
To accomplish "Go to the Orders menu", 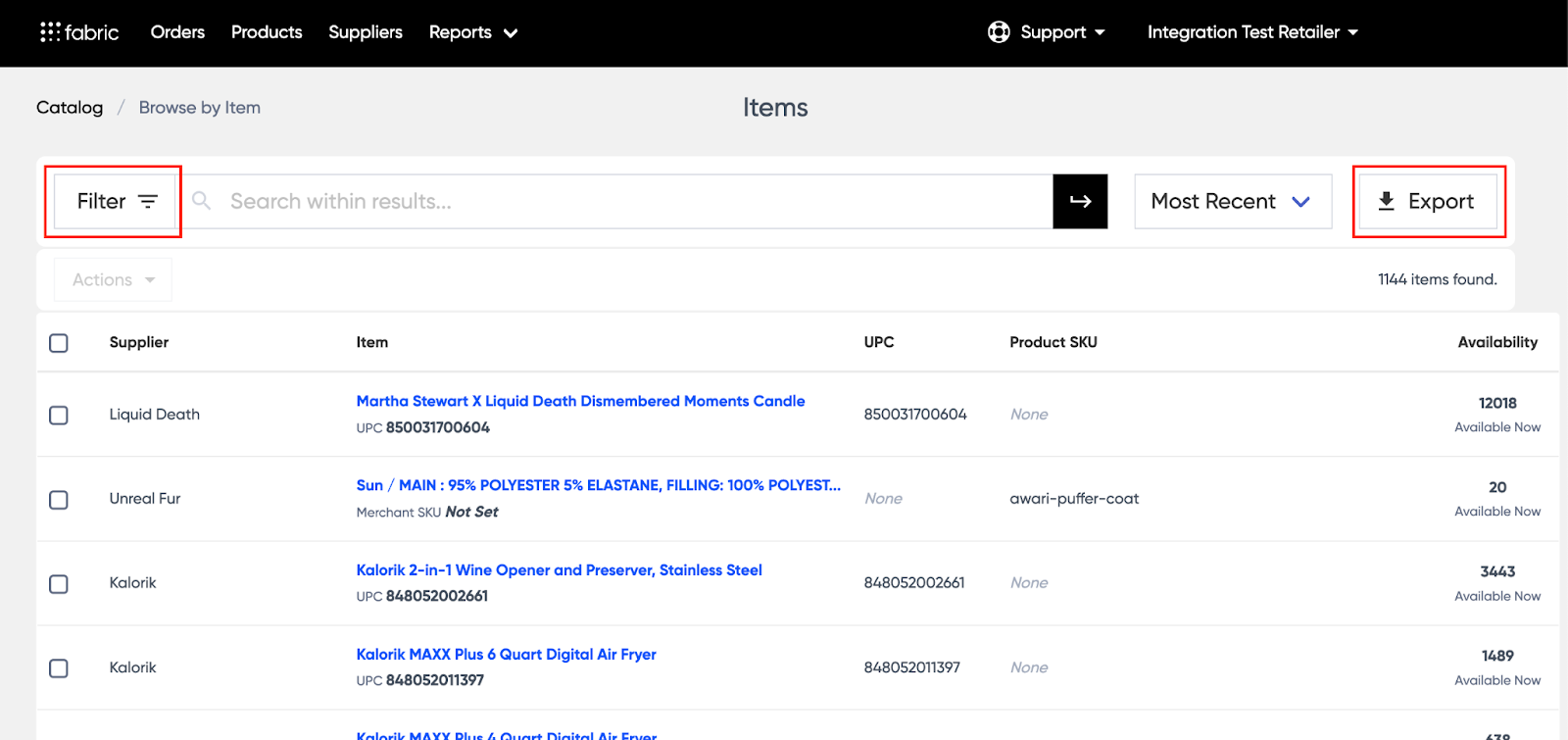I will pyautogui.click(x=177, y=32).
